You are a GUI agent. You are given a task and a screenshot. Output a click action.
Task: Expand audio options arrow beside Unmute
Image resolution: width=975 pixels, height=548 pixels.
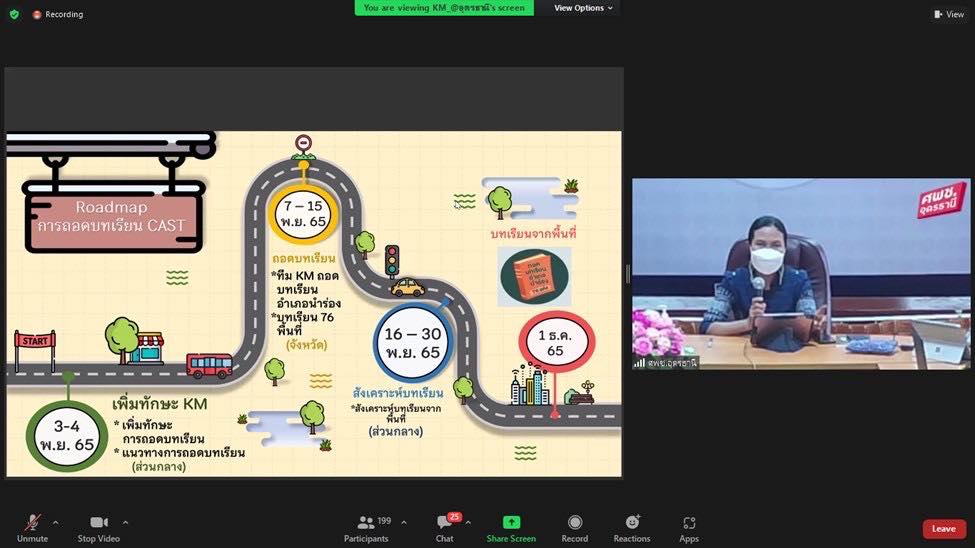point(56,522)
